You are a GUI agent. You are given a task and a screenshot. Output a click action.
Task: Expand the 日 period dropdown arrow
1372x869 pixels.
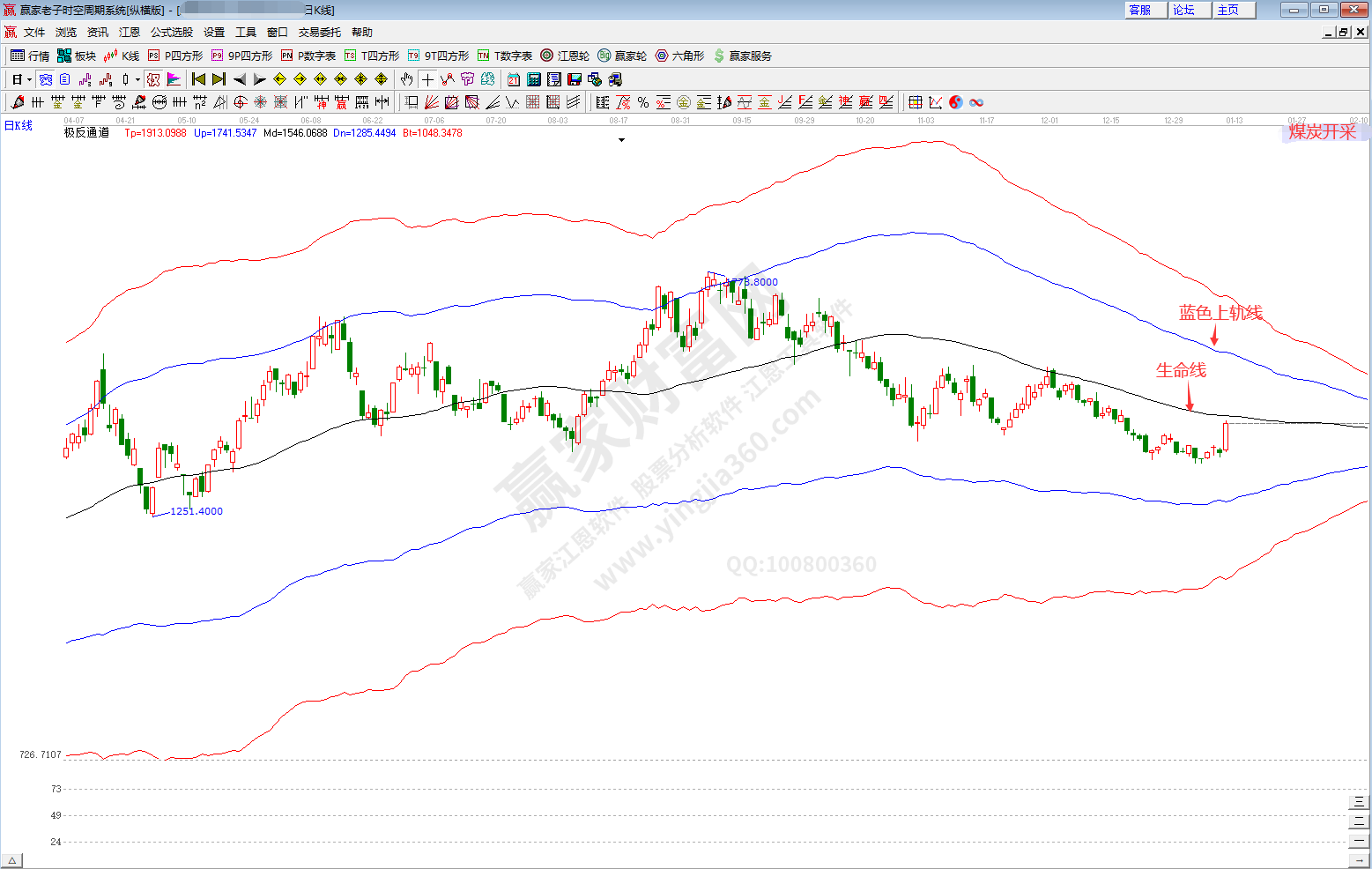[x=29, y=79]
